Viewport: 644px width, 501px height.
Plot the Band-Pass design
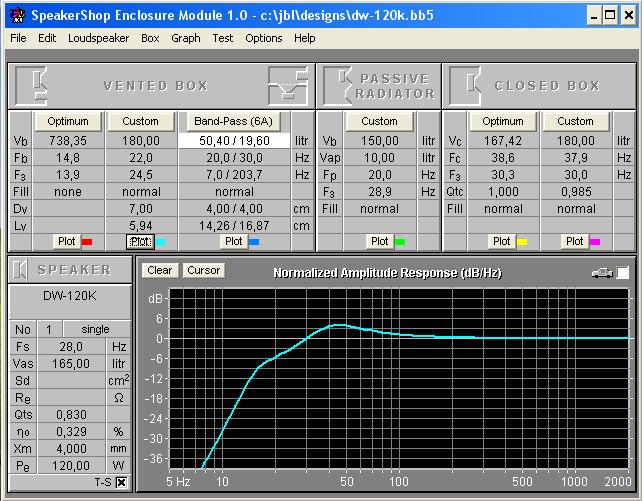pos(233,241)
